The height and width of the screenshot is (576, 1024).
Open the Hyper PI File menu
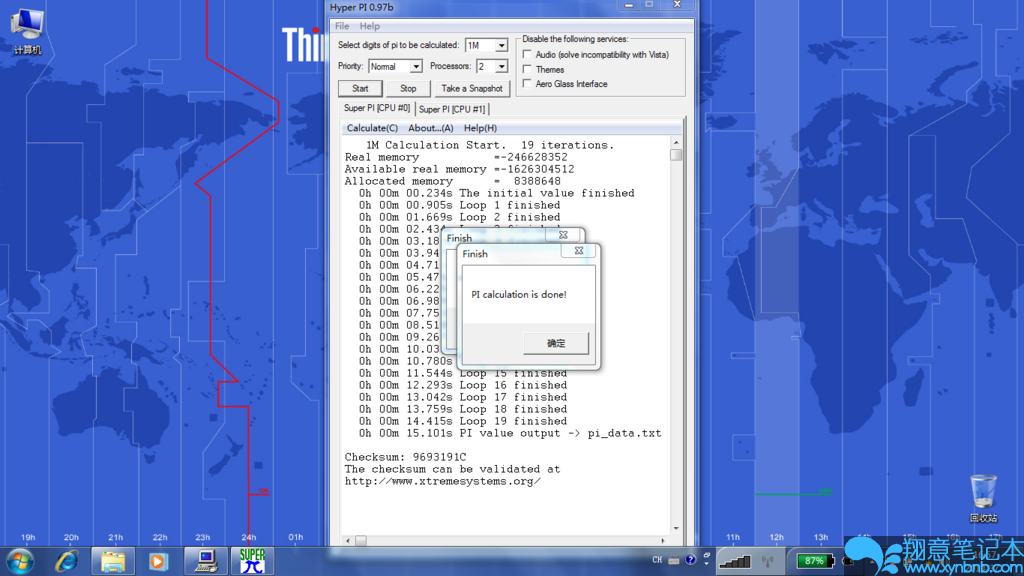coord(342,26)
